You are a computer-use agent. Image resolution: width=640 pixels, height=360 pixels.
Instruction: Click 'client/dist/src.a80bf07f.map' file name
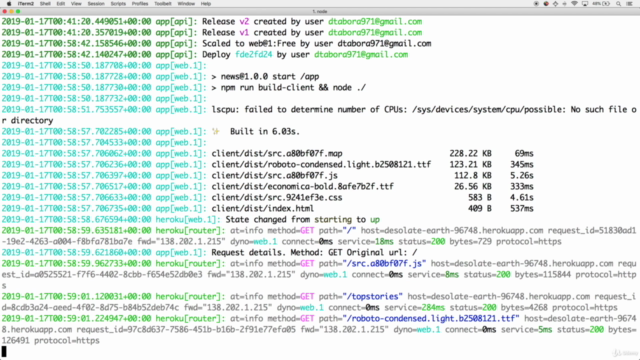tap(277, 153)
